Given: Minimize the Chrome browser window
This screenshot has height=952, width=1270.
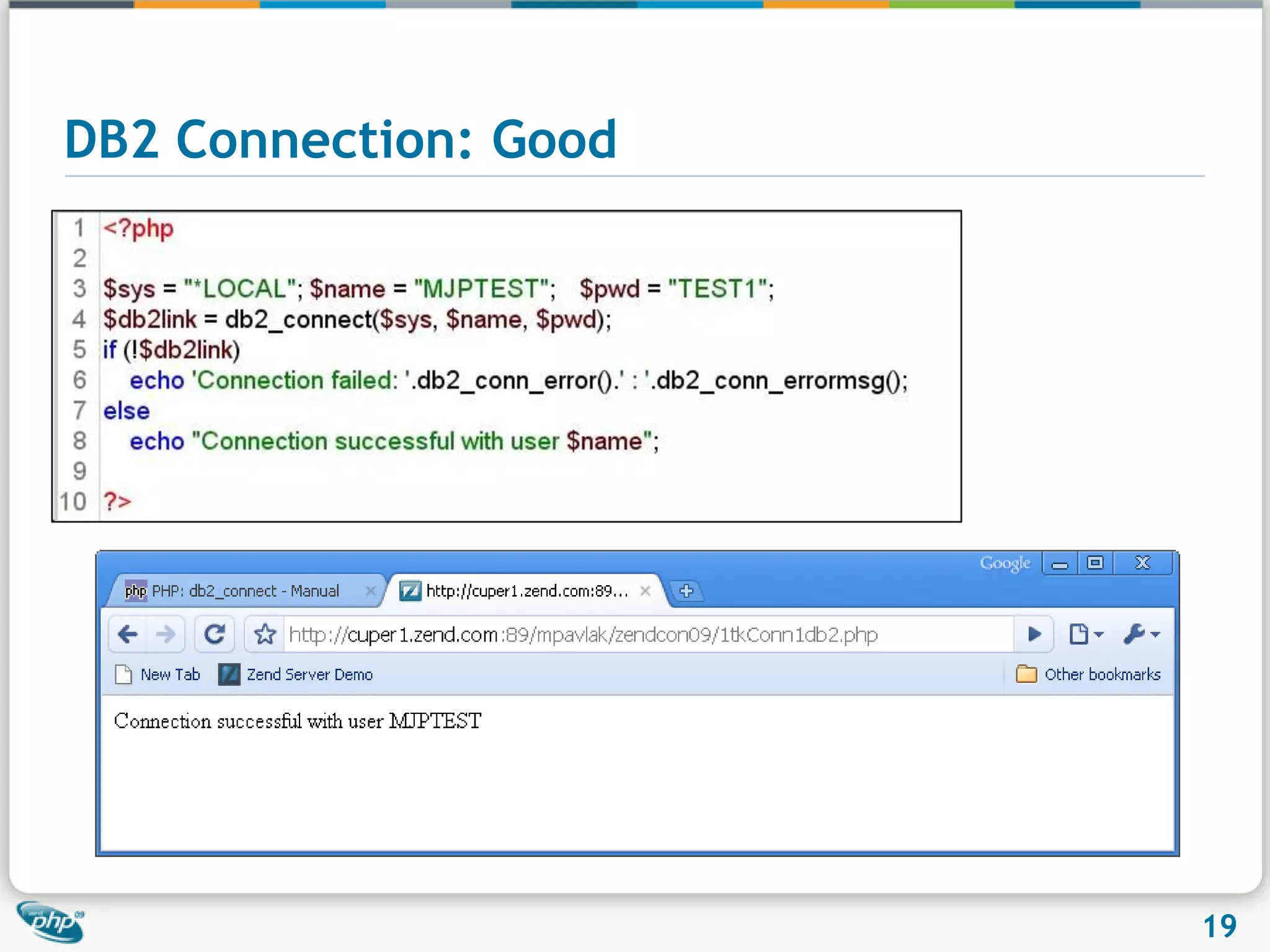Looking at the screenshot, I should (x=1060, y=563).
